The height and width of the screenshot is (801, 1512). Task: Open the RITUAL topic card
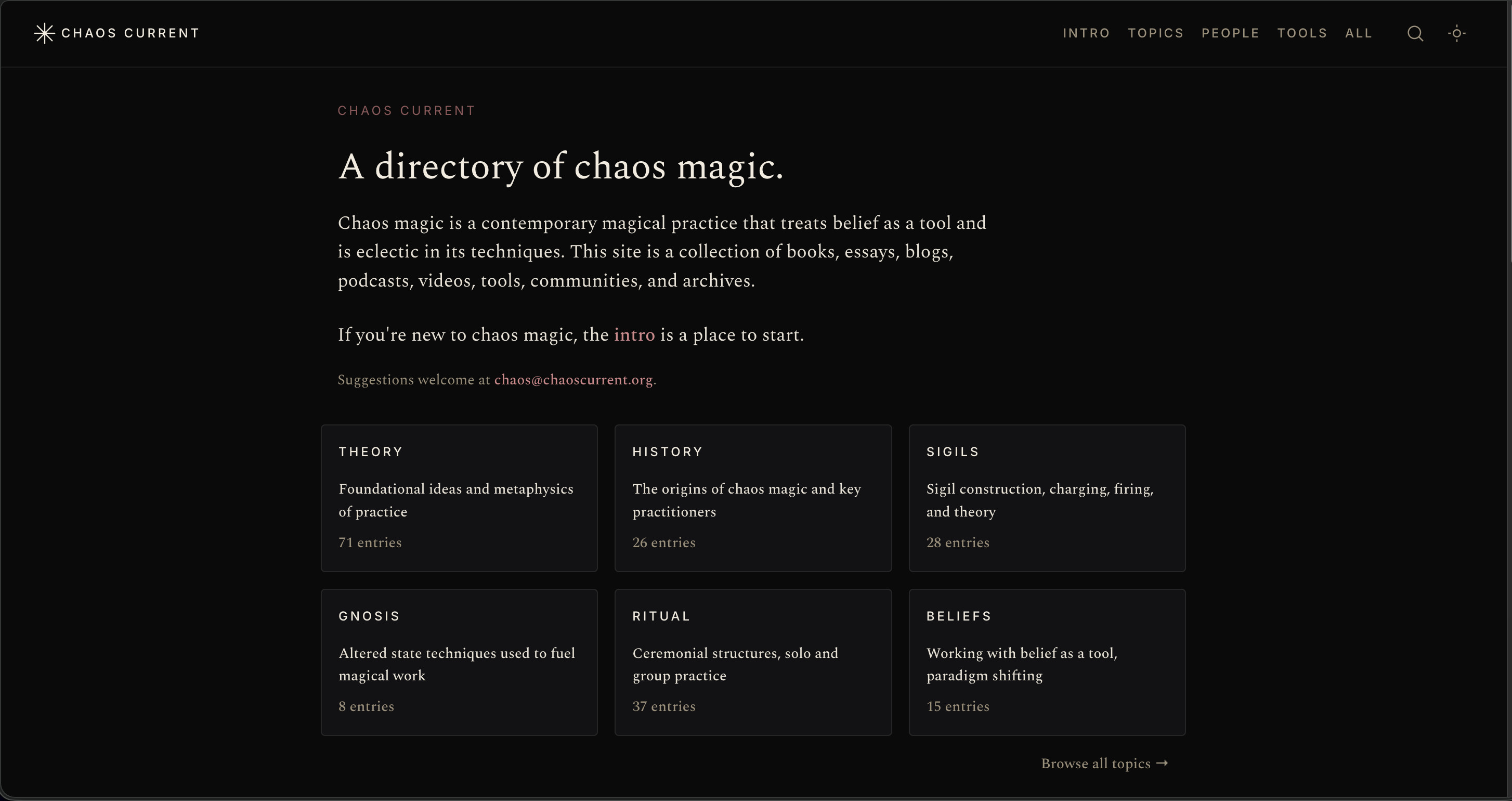click(x=753, y=663)
